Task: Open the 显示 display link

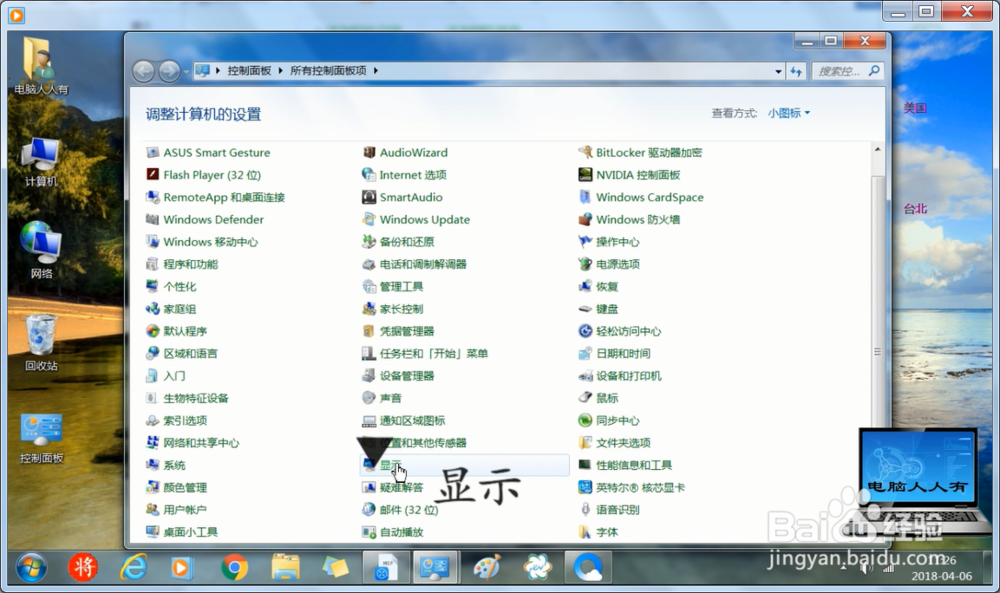Action: click(x=391, y=465)
